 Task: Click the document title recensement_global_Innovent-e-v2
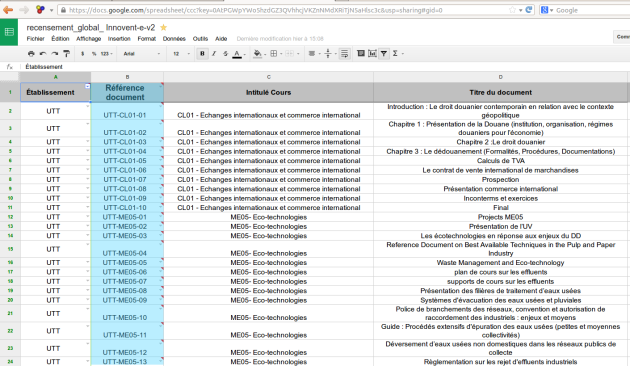90,27
